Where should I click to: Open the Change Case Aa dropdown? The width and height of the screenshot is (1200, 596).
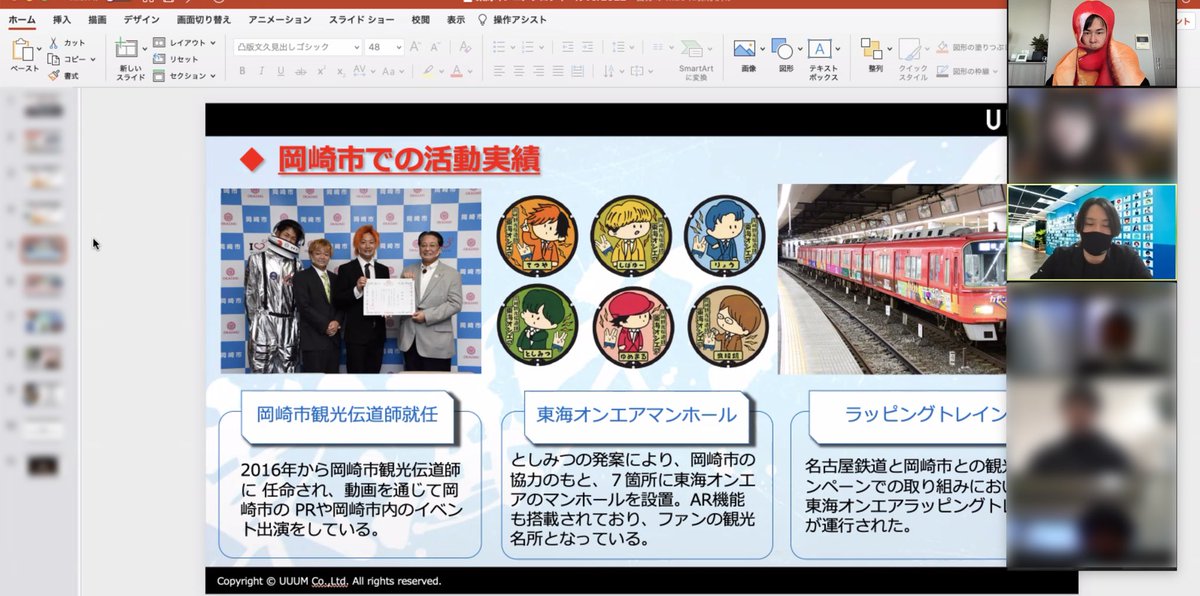click(401, 71)
